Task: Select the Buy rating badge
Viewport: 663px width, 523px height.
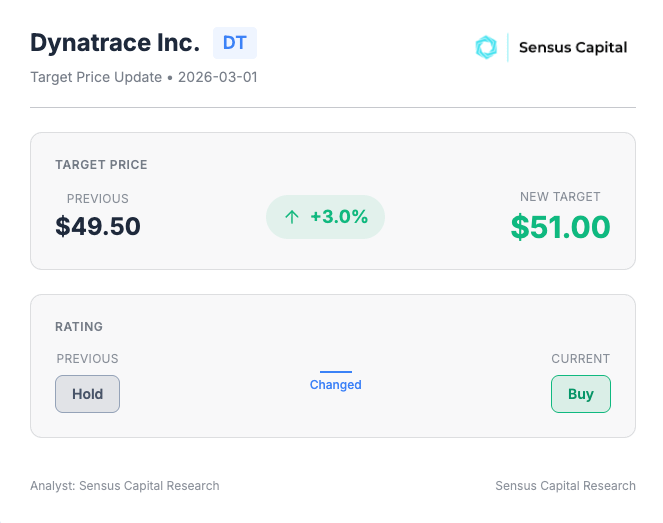Action: [x=581, y=394]
